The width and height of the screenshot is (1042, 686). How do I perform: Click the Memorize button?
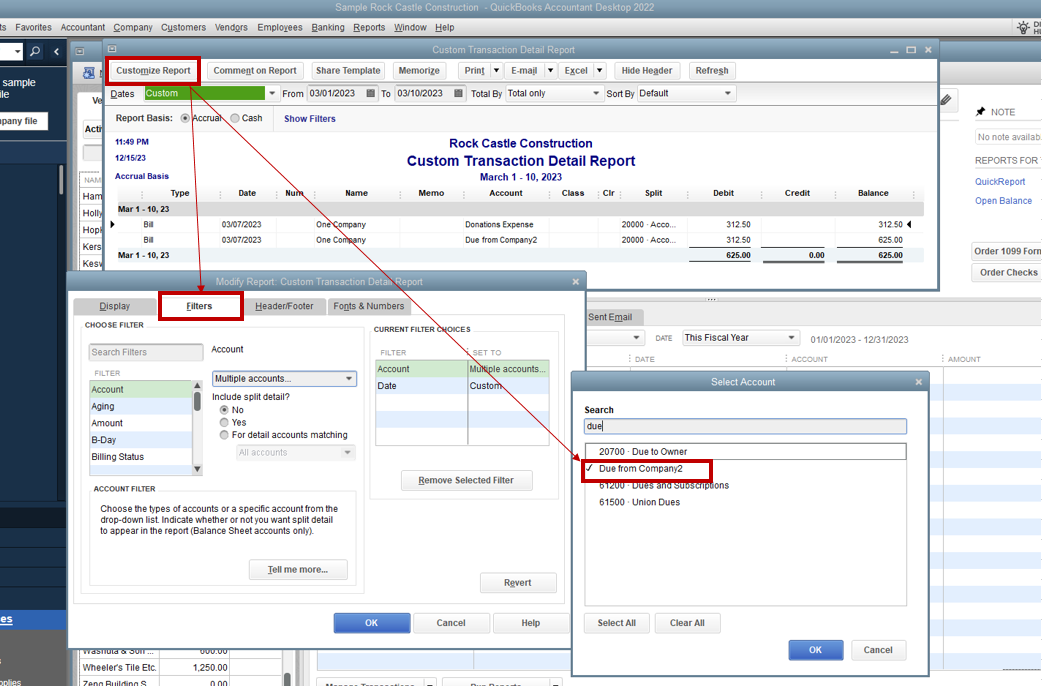419,70
